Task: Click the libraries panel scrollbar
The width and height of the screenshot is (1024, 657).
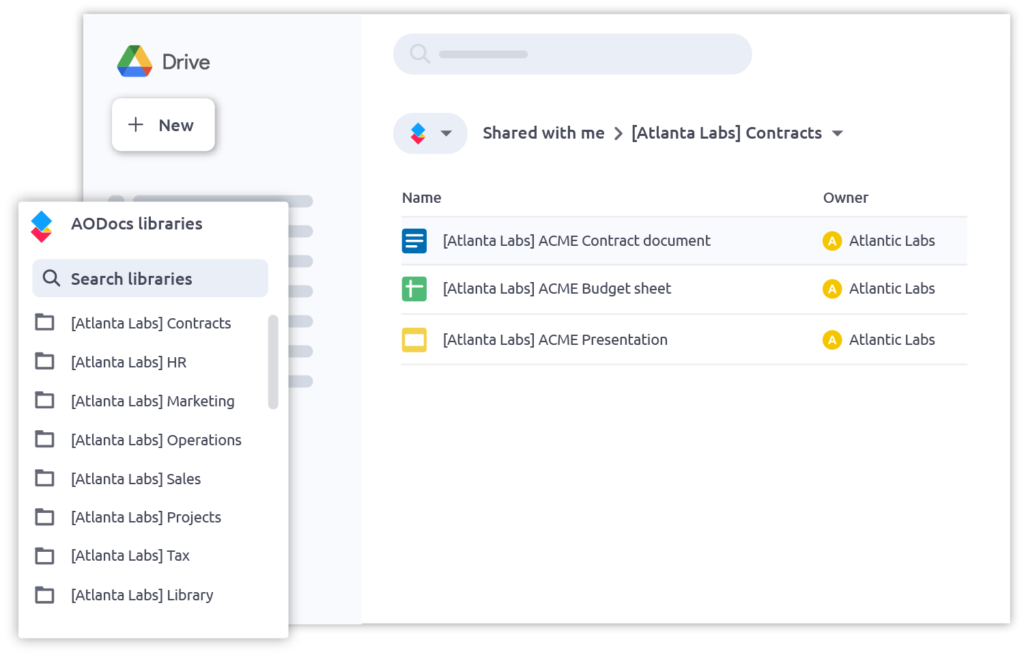Action: (273, 362)
